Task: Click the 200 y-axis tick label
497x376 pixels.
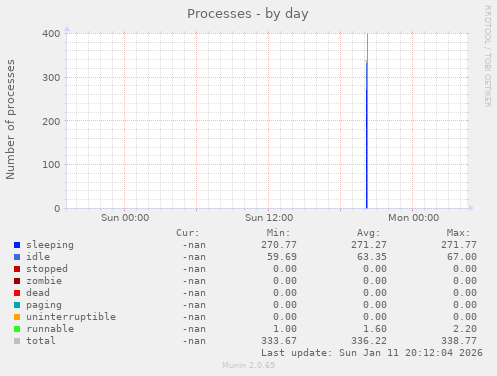Action: tap(51, 121)
